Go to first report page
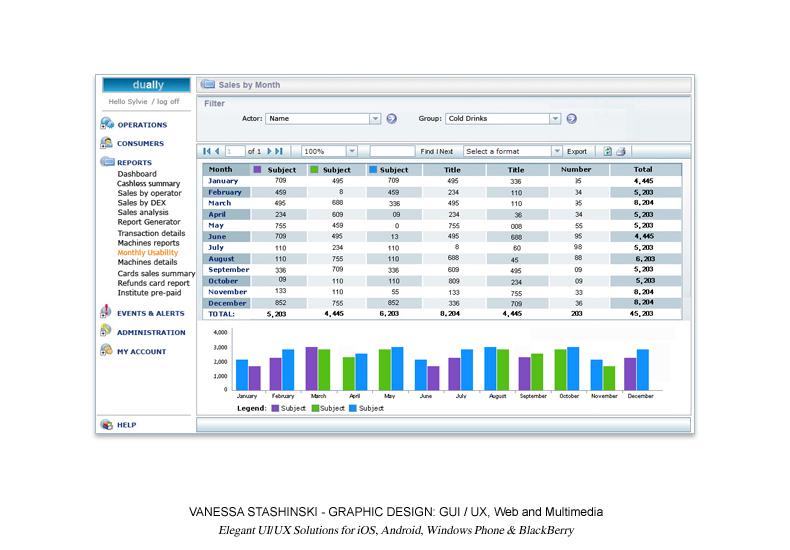 [207, 151]
